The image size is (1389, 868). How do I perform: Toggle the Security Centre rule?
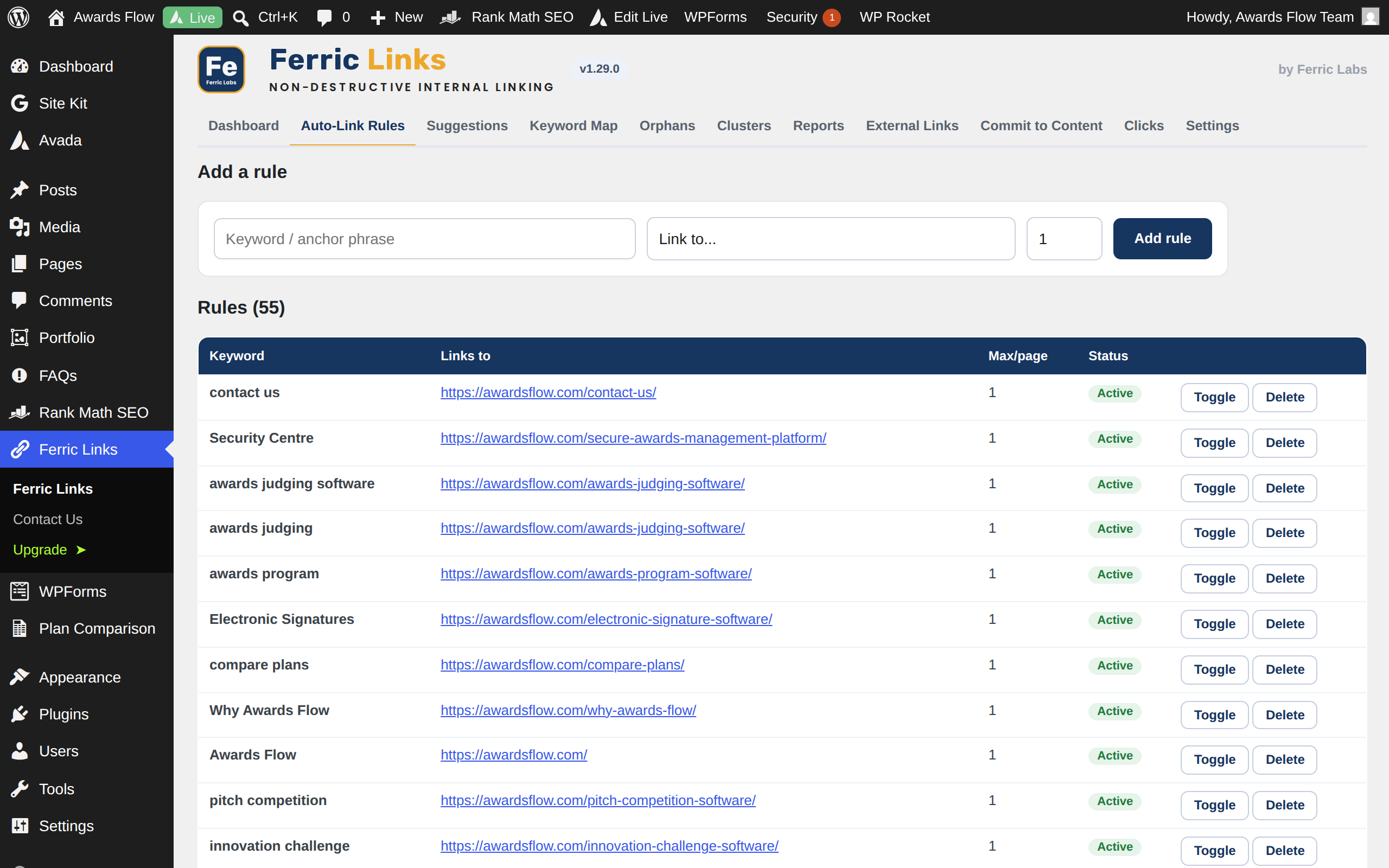point(1214,443)
